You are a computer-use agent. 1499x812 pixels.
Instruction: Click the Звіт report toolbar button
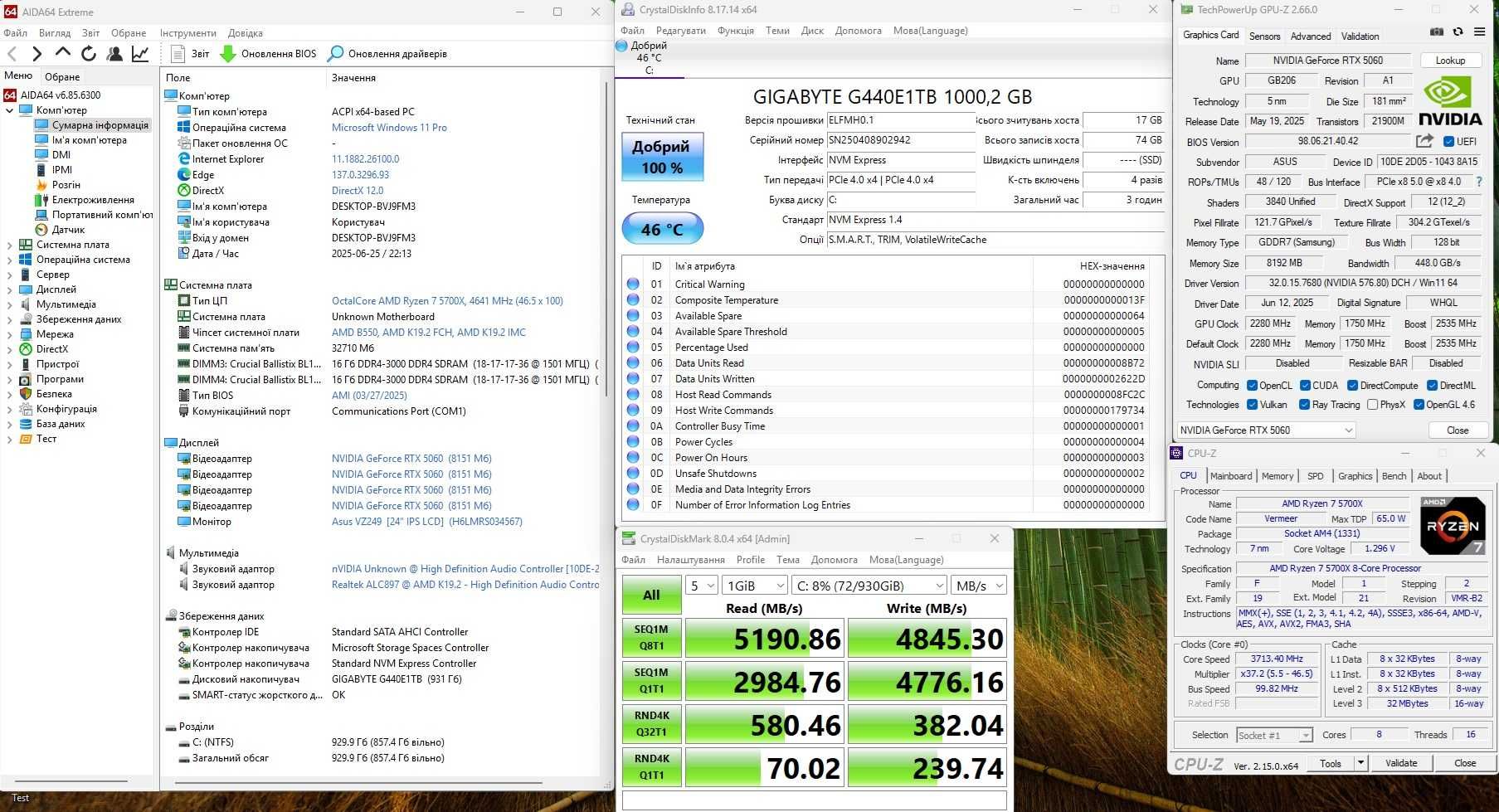pos(190,54)
